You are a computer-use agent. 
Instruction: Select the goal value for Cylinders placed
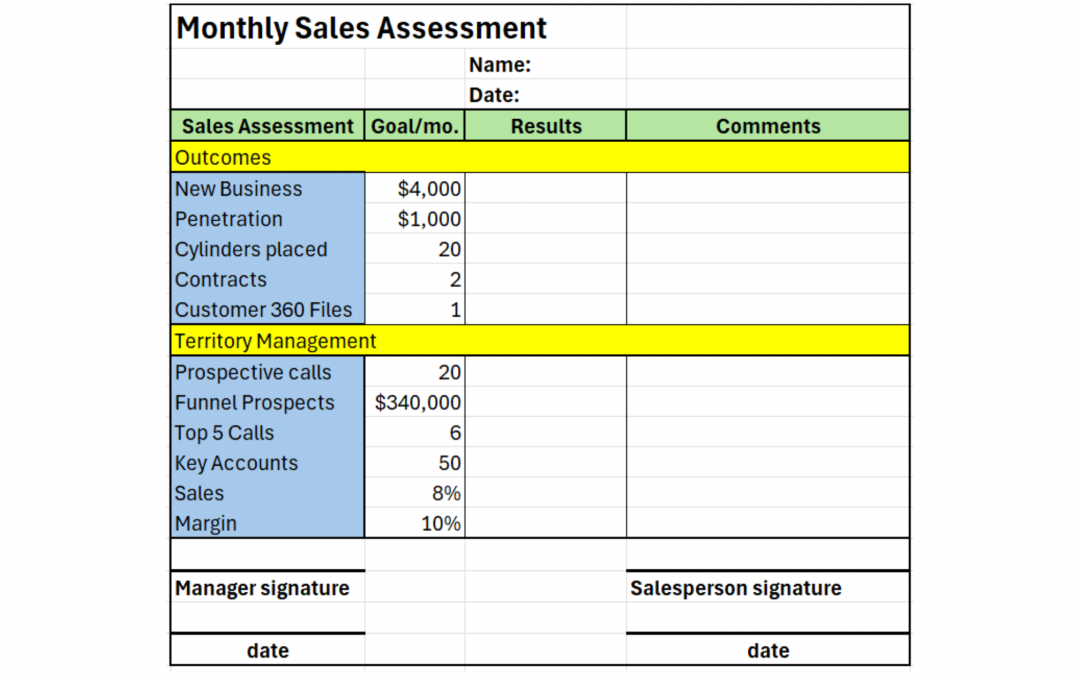(x=416, y=250)
